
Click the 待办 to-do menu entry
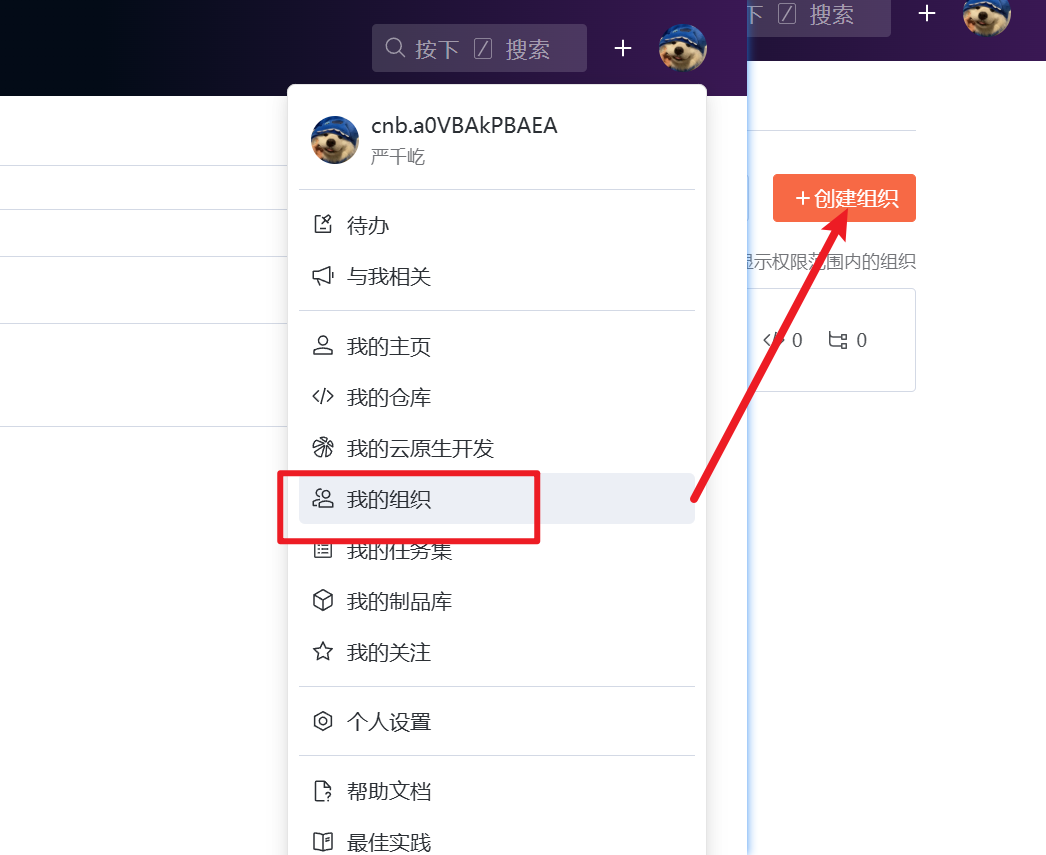coord(367,225)
